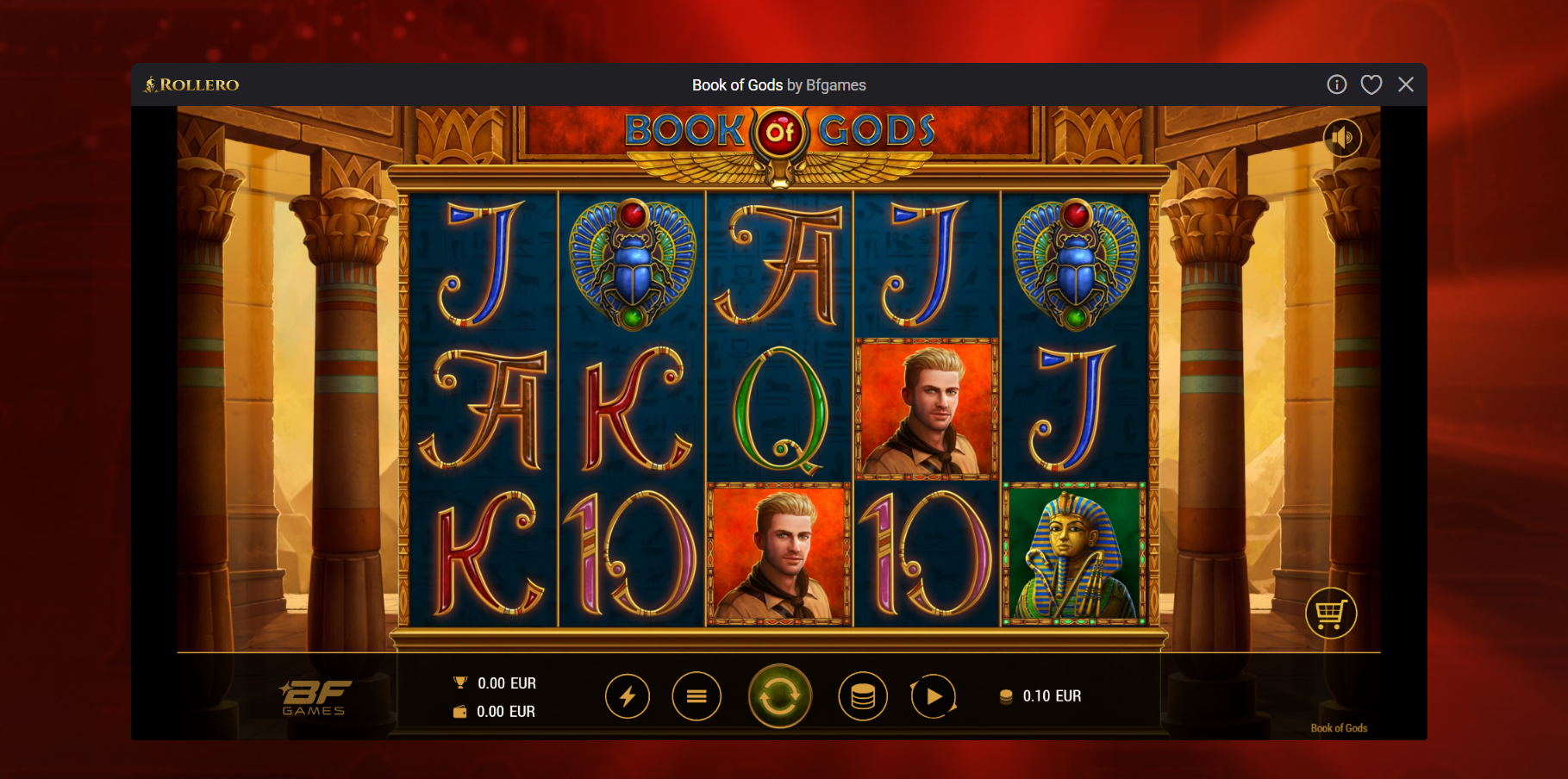Click the Rollero logo

tap(191, 84)
